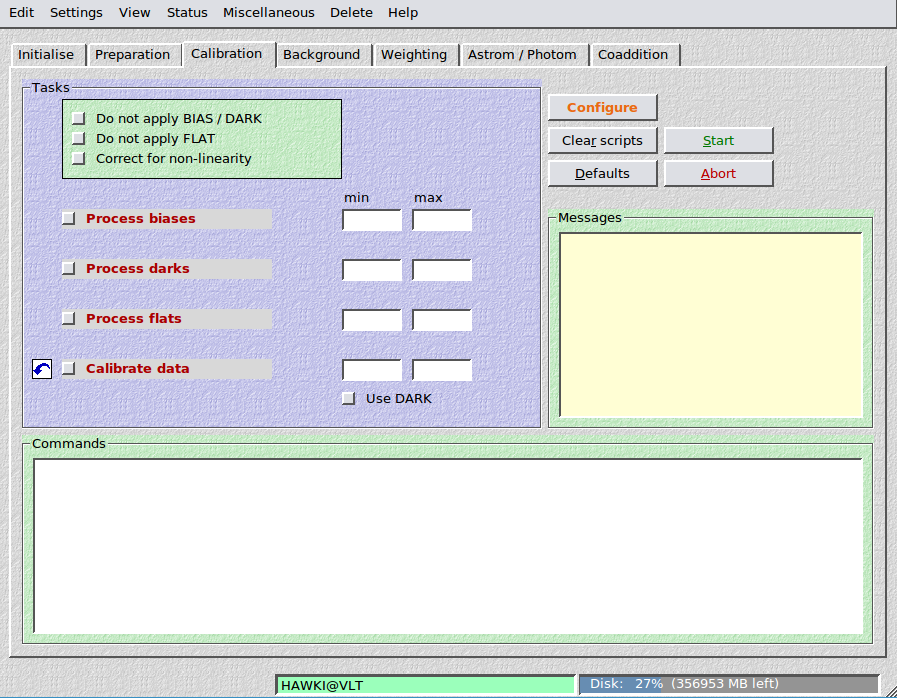Open the Coaddition tab

633,55
